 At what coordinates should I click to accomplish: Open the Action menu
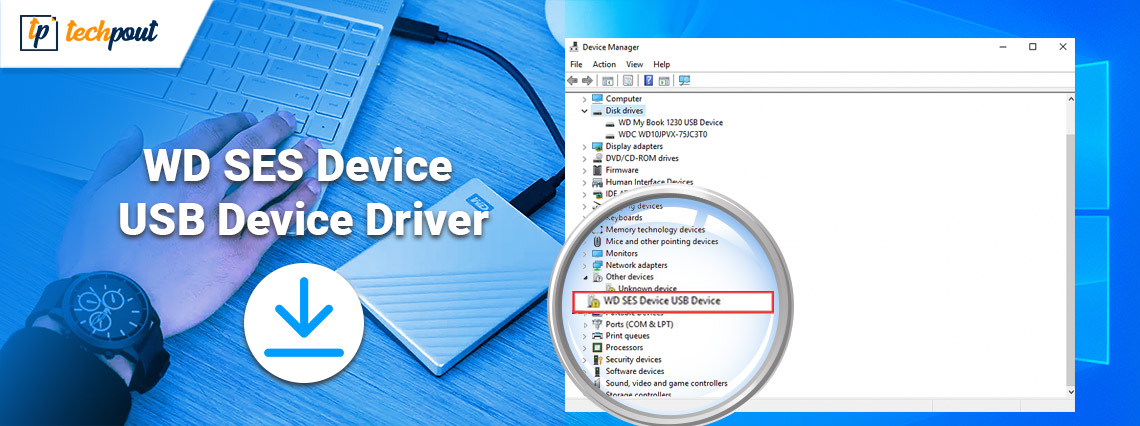604,64
